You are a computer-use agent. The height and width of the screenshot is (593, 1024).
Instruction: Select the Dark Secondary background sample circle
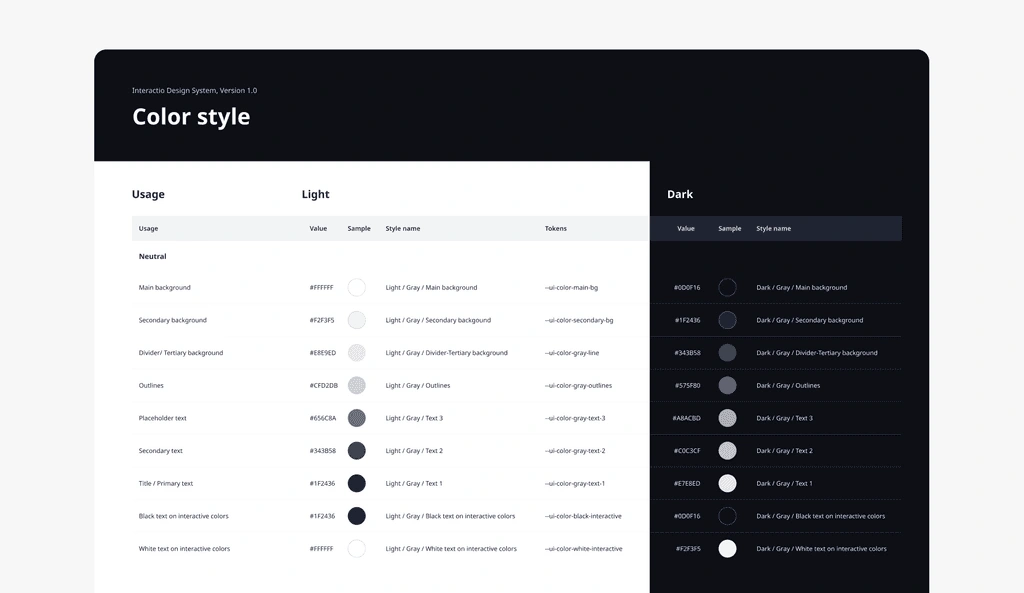[x=728, y=320]
